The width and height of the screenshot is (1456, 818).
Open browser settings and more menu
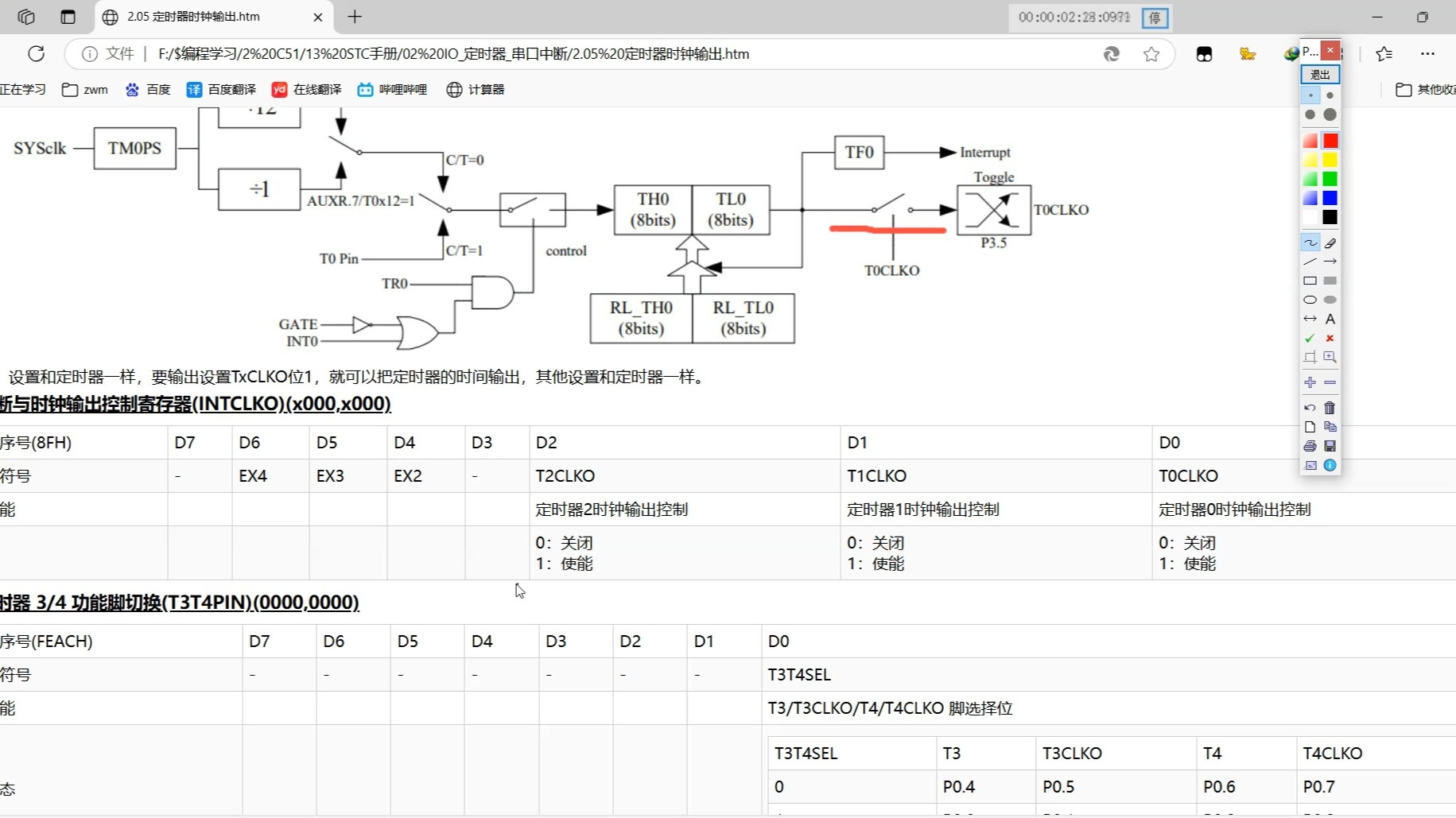click(x=1427, y=54)
